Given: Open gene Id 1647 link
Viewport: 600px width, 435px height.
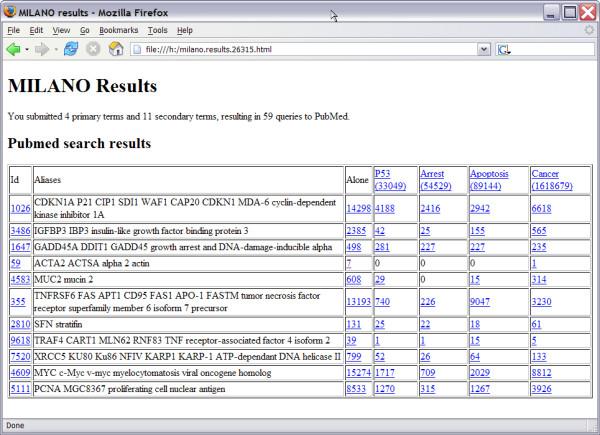Looking at the screenshot, I should [21, 247].
